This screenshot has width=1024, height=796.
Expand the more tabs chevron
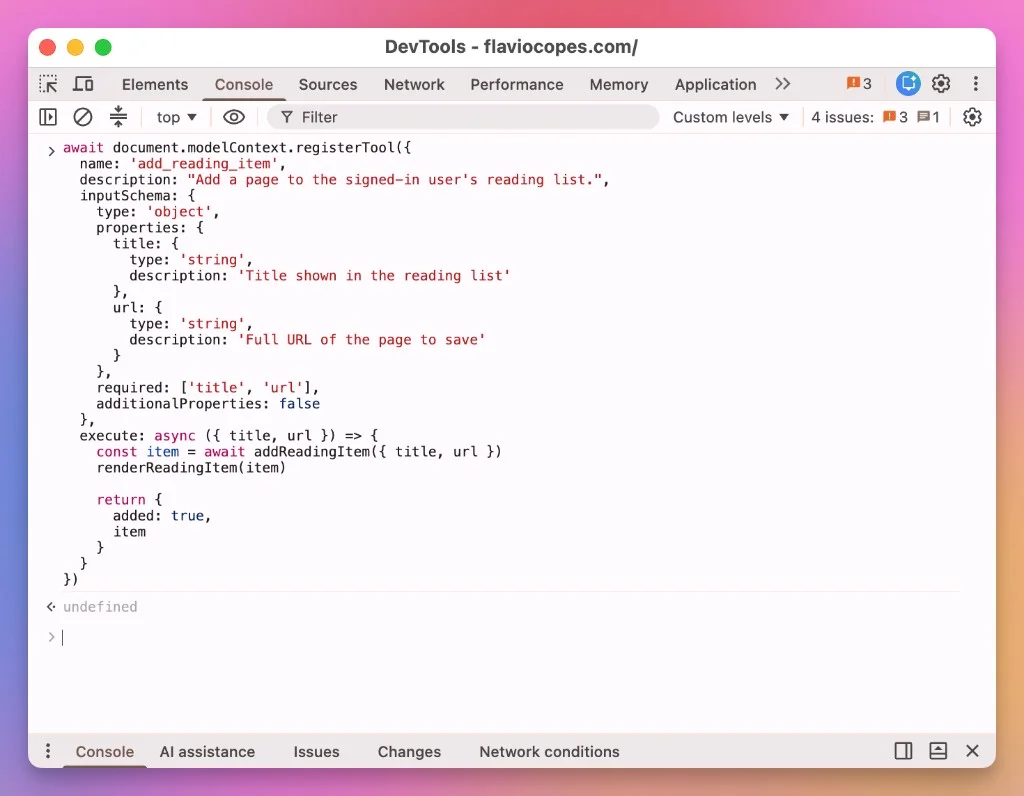782,84
